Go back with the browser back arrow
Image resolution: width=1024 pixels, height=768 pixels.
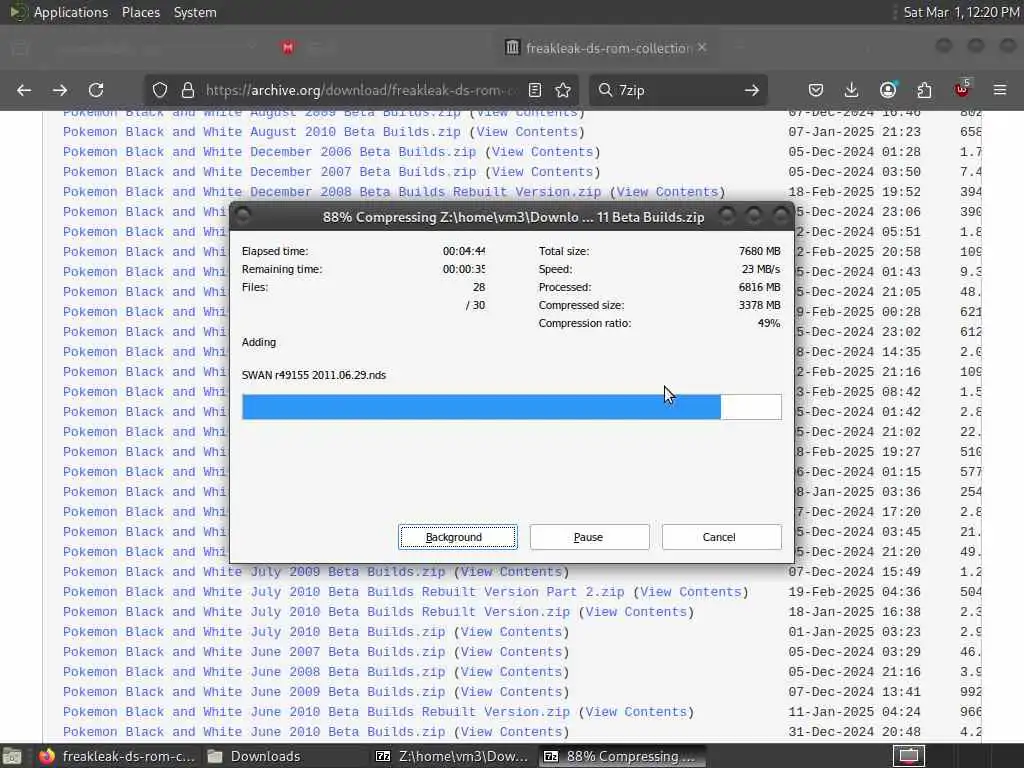24,90
